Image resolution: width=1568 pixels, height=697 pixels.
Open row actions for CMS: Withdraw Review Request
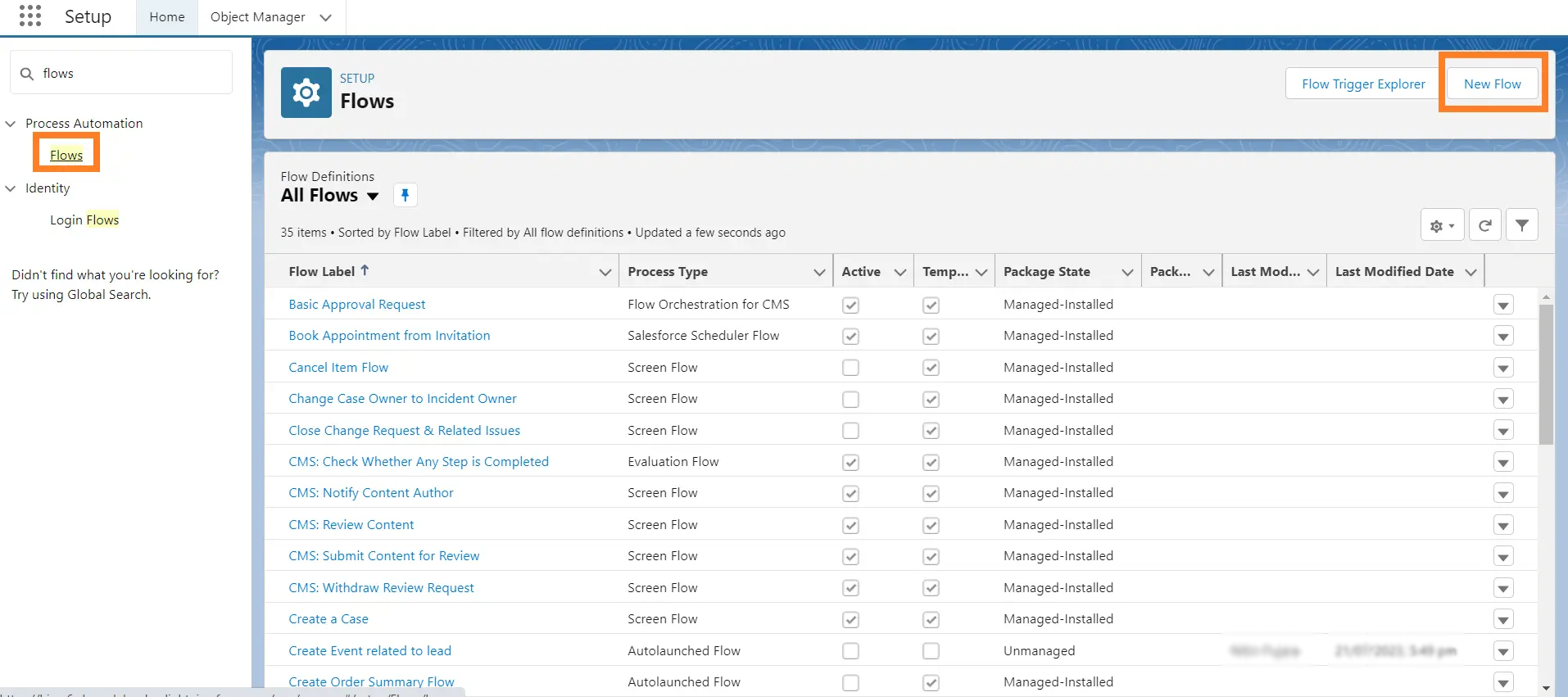(1502, 588)
